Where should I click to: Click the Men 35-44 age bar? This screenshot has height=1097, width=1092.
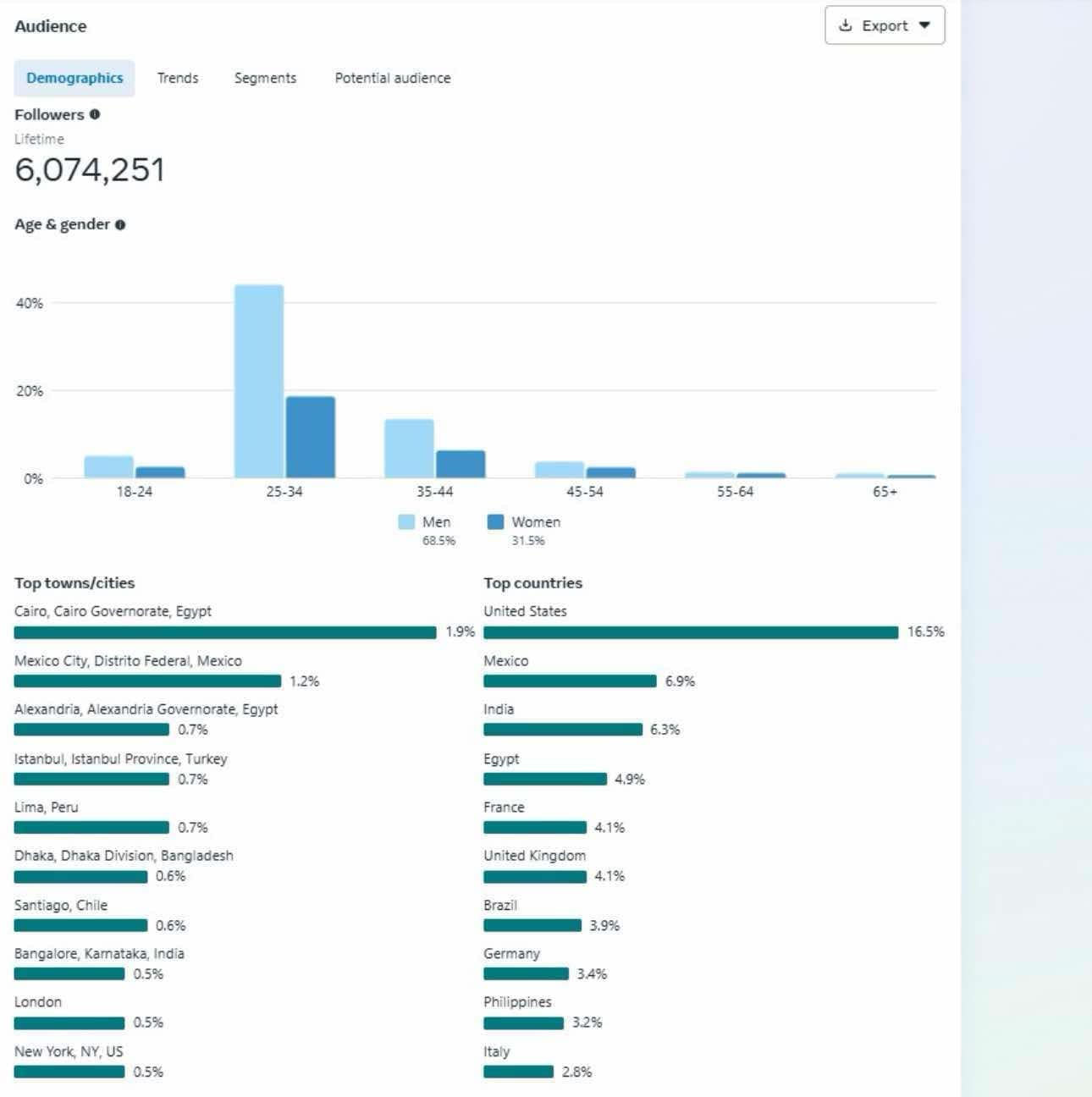coord(409,449)
